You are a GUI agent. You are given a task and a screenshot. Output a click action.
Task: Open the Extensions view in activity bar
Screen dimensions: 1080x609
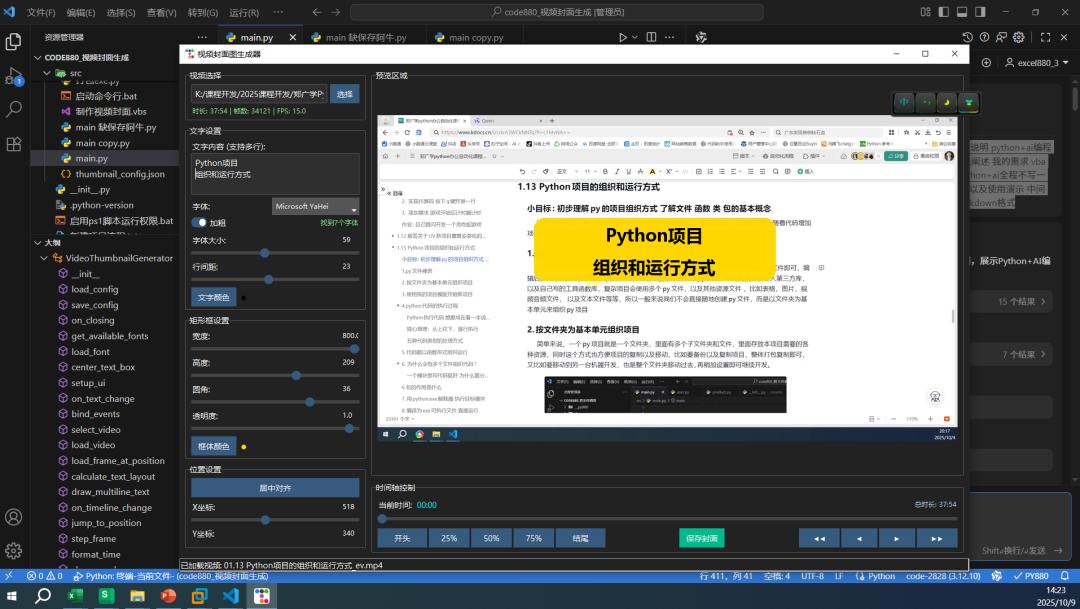click(x=14, y=143)
